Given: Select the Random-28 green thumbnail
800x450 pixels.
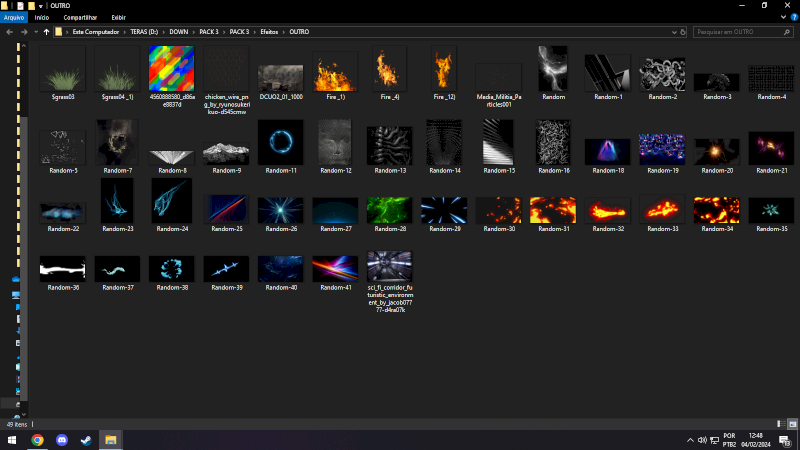Looking at the screenshot, I should [389, 210].
